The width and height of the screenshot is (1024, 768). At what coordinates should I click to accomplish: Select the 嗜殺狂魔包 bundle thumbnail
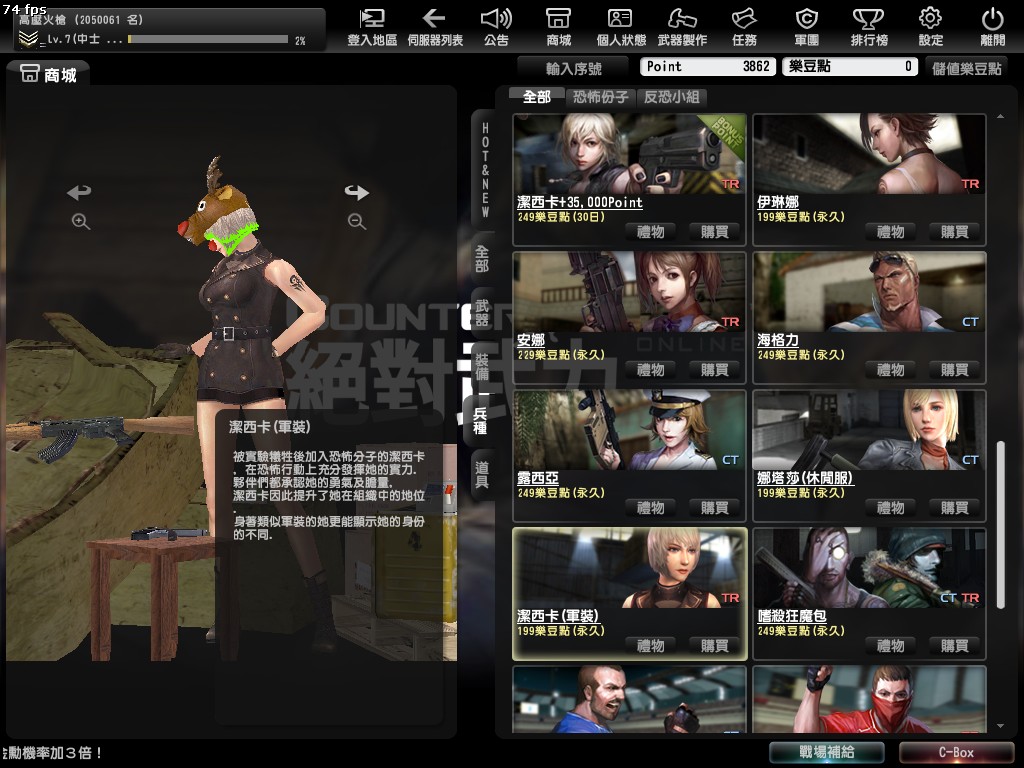869,568
